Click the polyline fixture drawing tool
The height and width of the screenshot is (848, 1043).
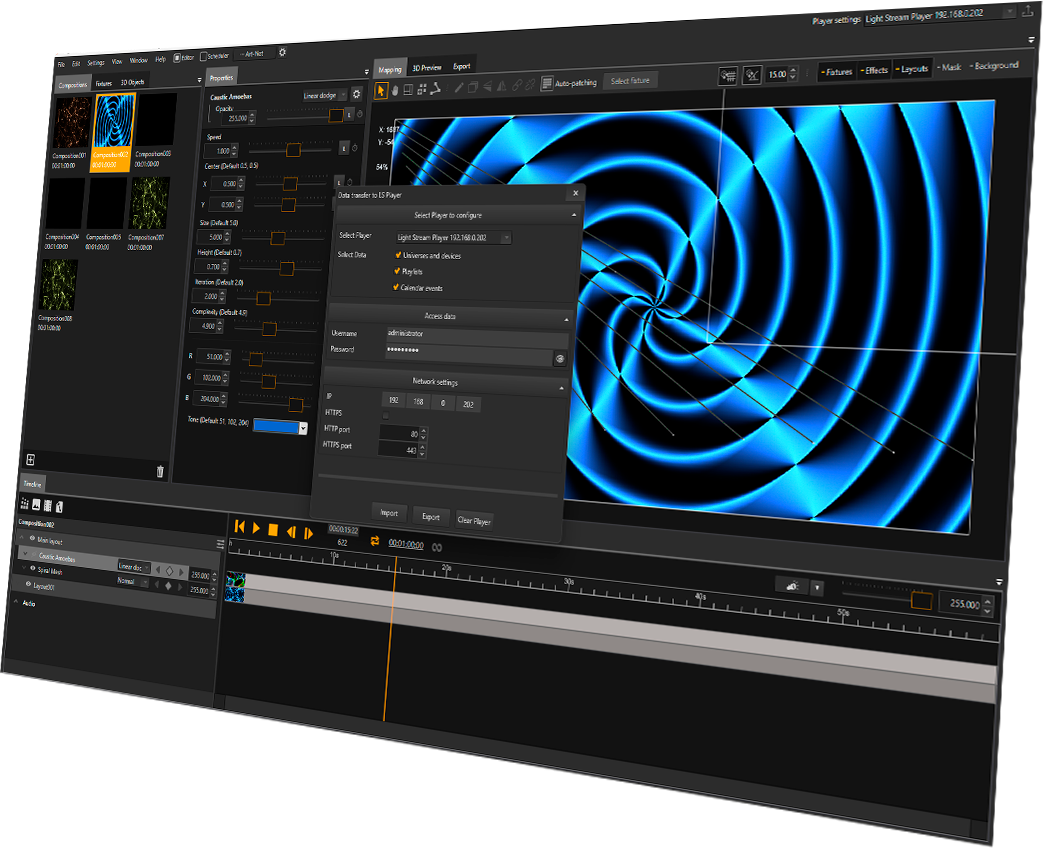pos(435,88)
